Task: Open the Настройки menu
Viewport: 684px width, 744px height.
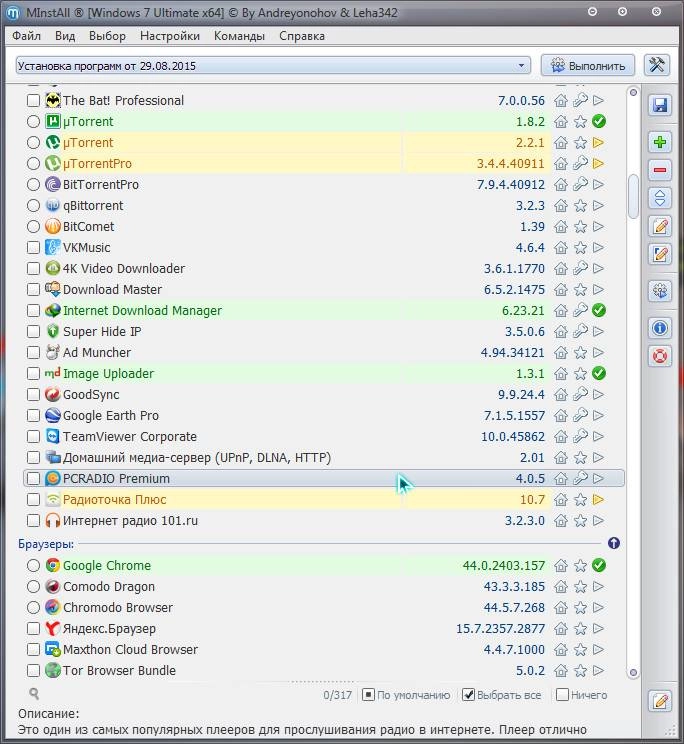Action: (x=170, y=36)
